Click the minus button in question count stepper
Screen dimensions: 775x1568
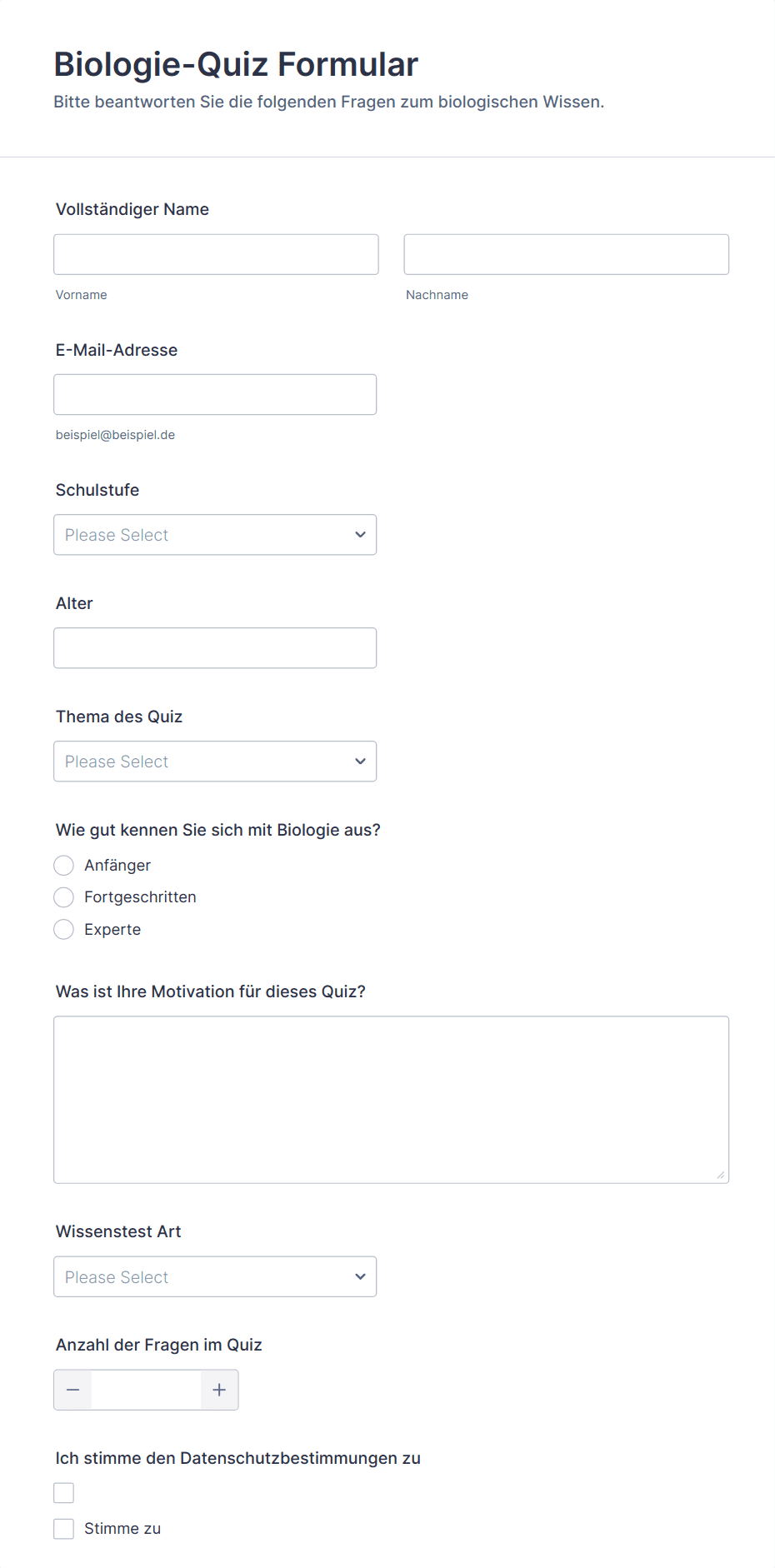[73, 1390]
